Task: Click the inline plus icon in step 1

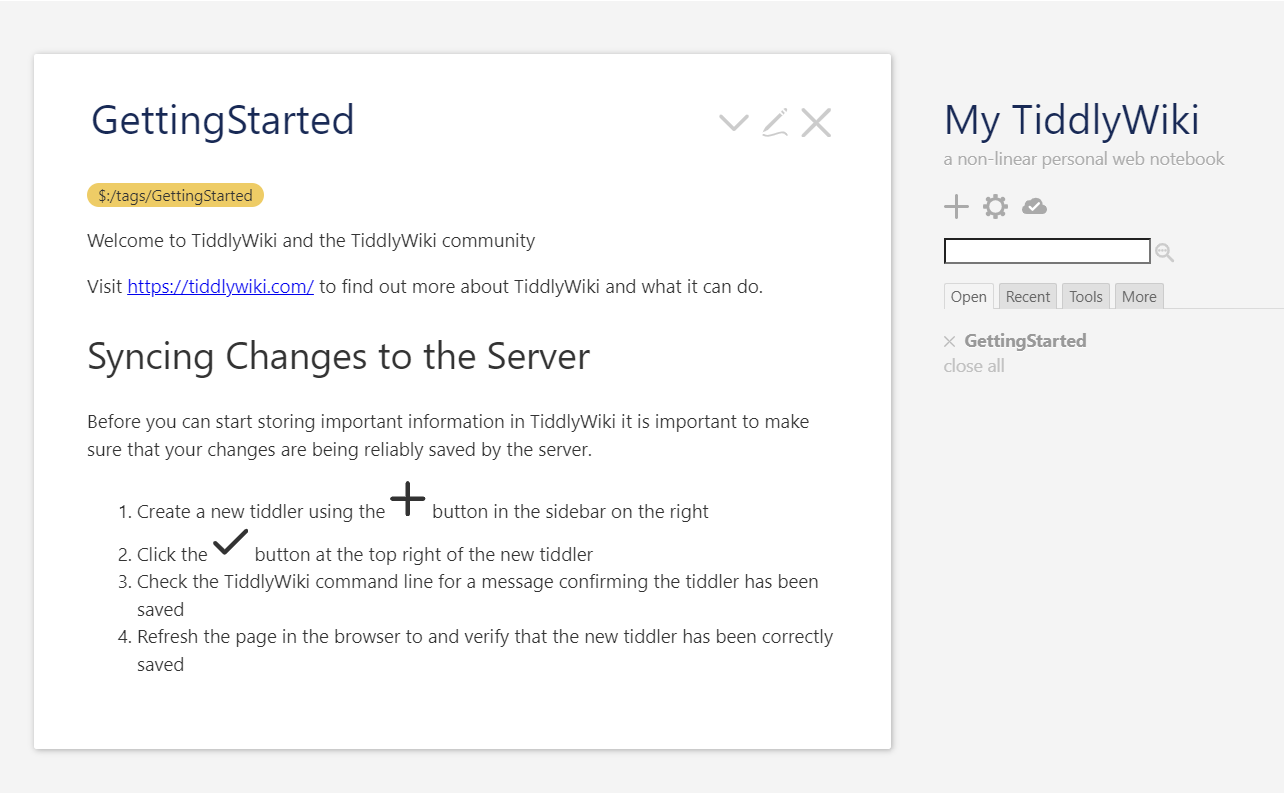Action: point(408,498)
